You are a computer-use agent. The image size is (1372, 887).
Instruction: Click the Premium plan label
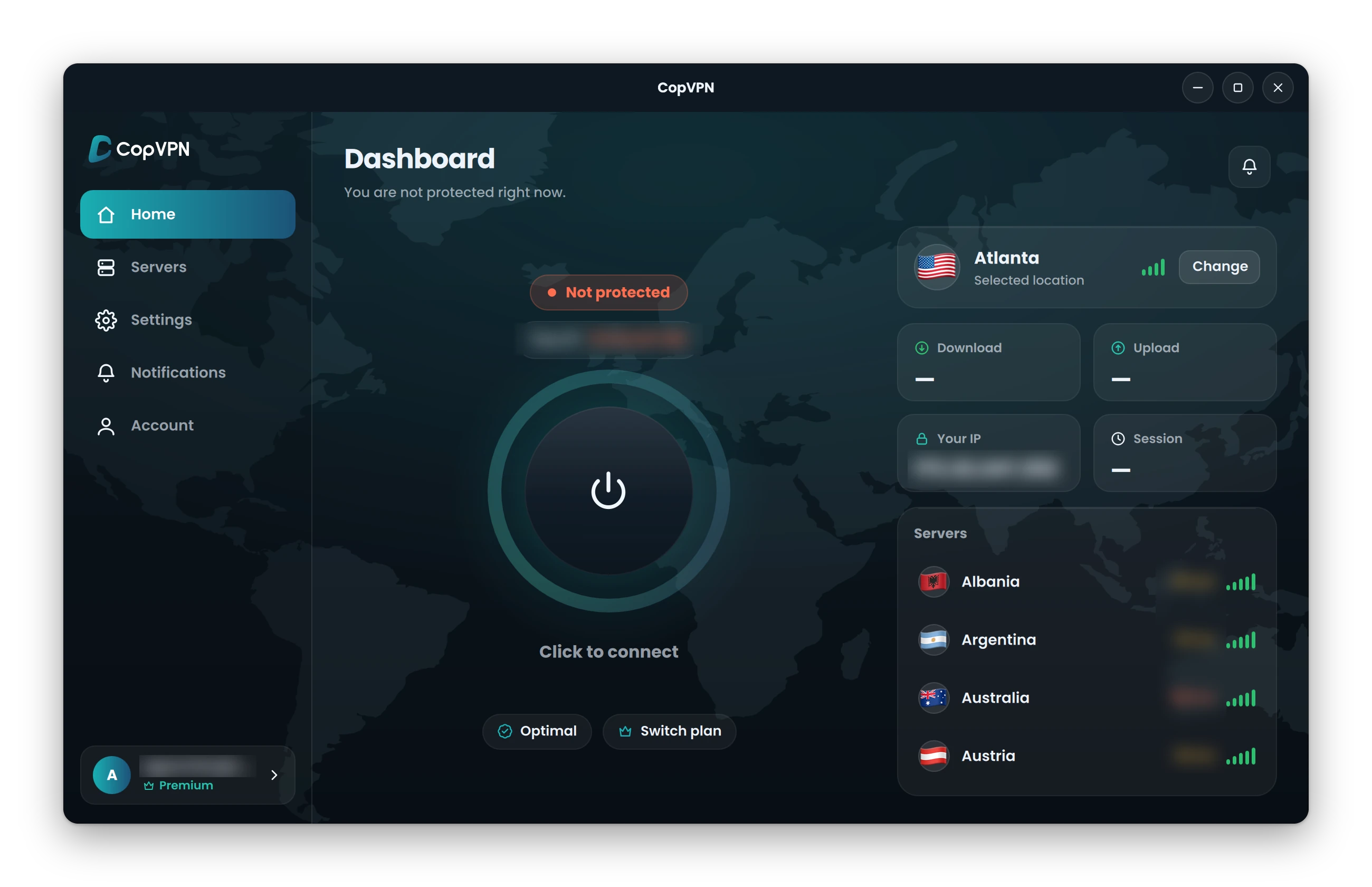tap(178, 786)
